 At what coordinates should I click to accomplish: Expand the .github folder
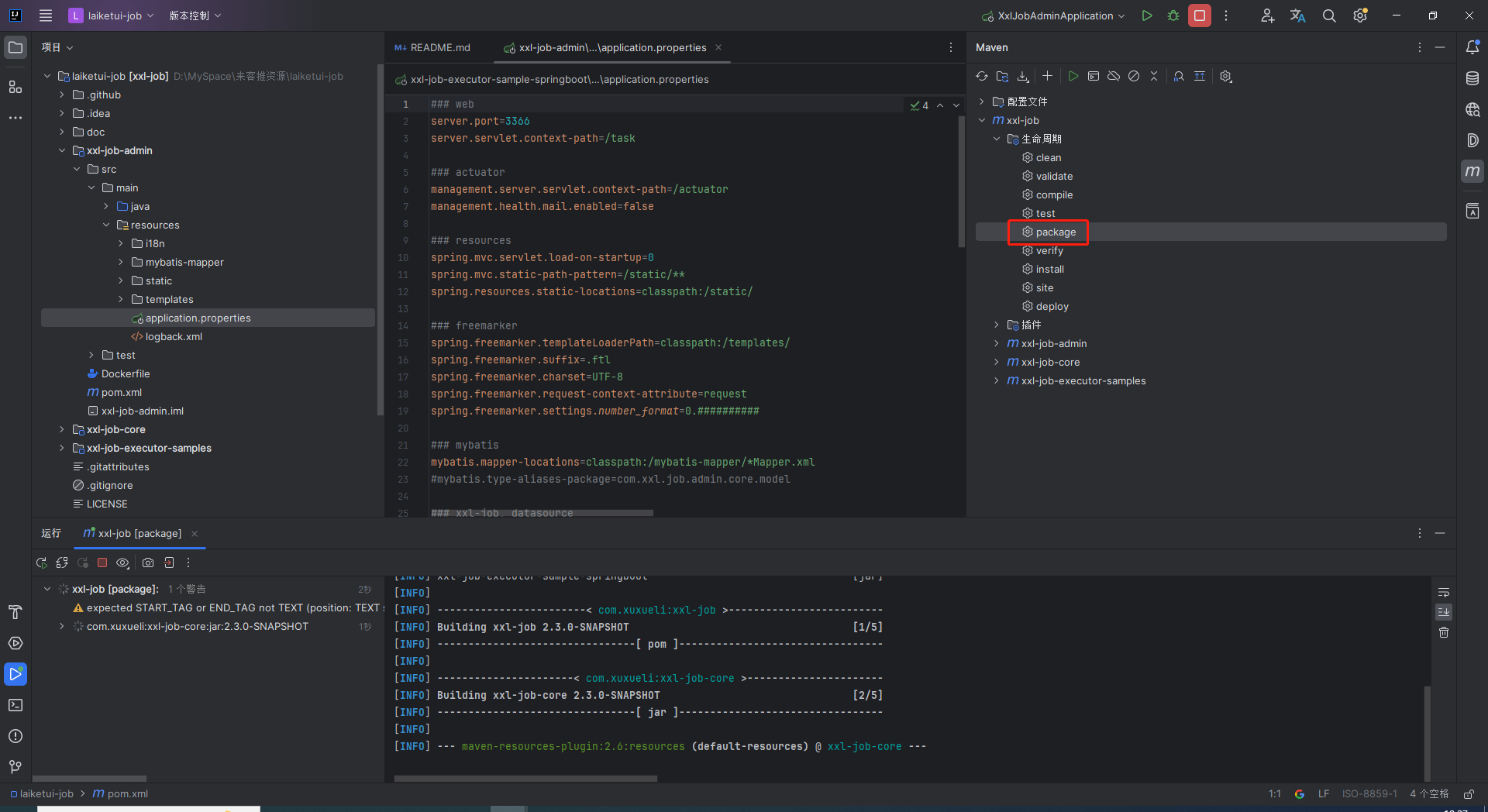[x=62, y=95]
